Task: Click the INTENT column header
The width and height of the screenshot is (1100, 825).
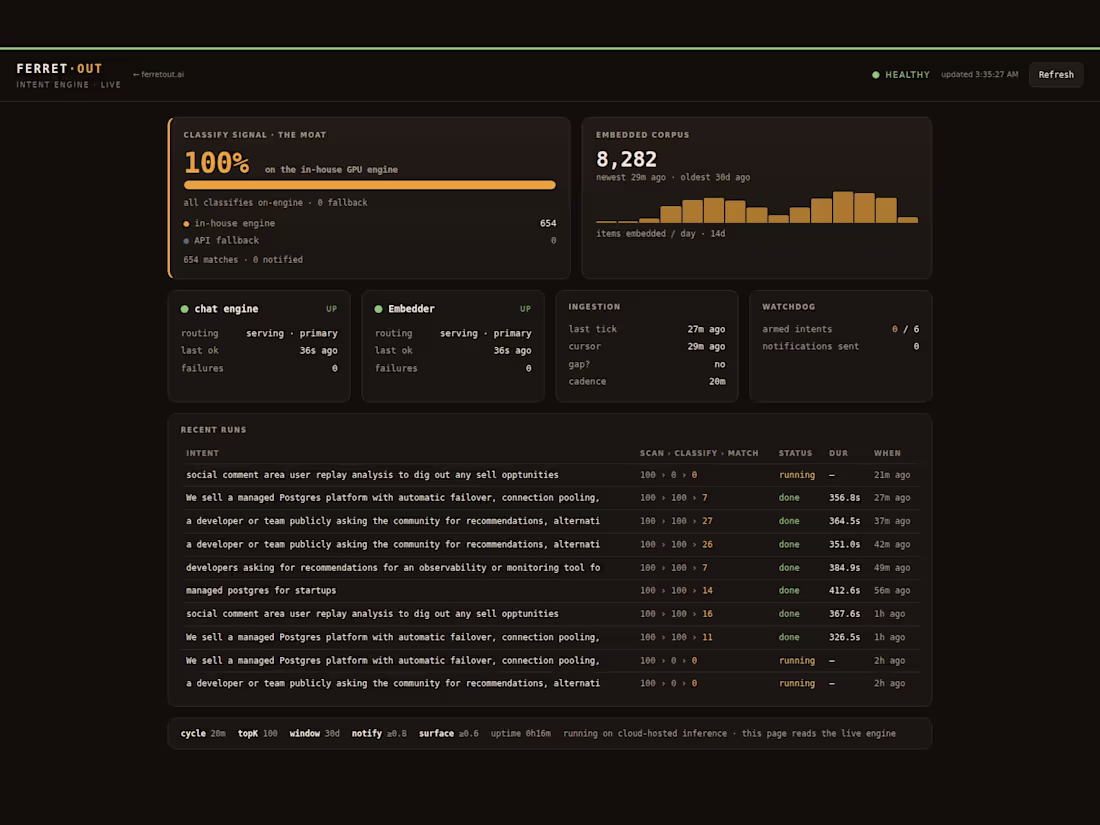Action: pos(202,453)
